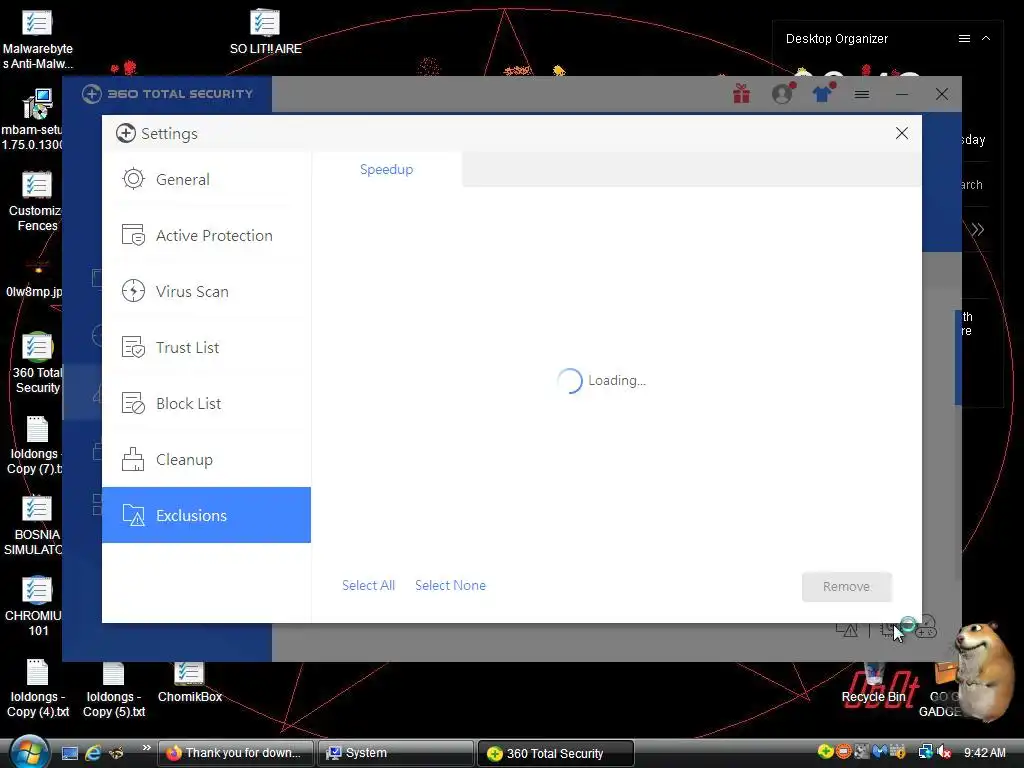The width and height of the screenshot is (1024, 768).
Task: Select loldongs - Copy (7) desktop file
Action: pyautogui.click(x=35, y=444)
